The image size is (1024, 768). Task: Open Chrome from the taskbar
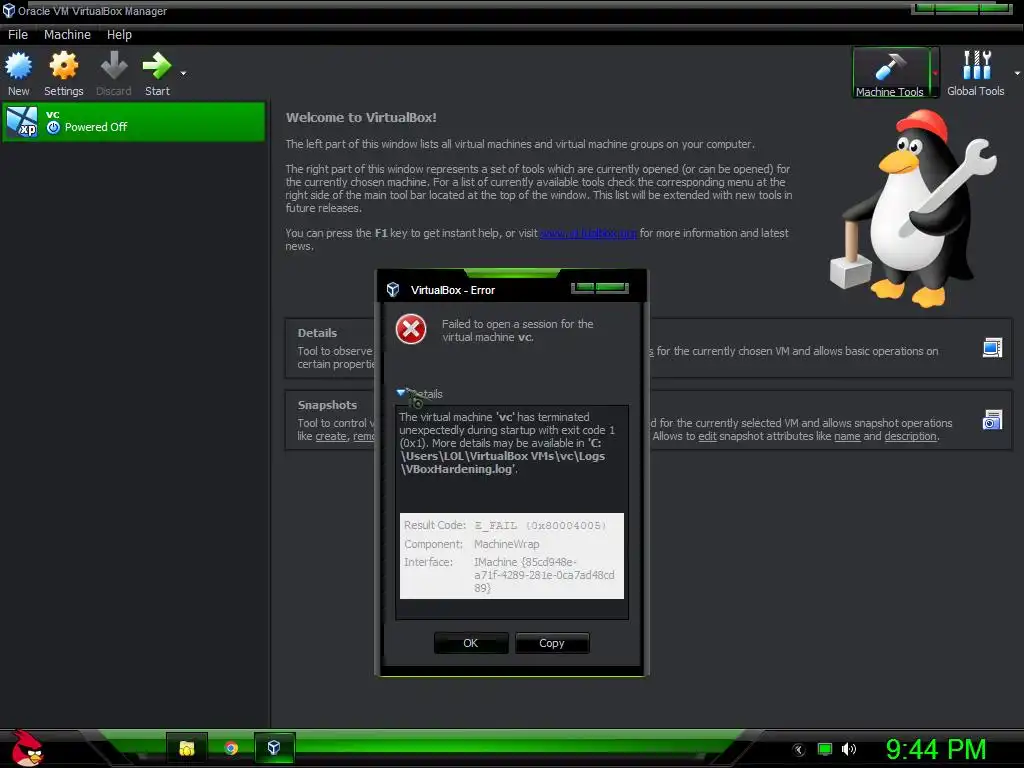[231, 748]
